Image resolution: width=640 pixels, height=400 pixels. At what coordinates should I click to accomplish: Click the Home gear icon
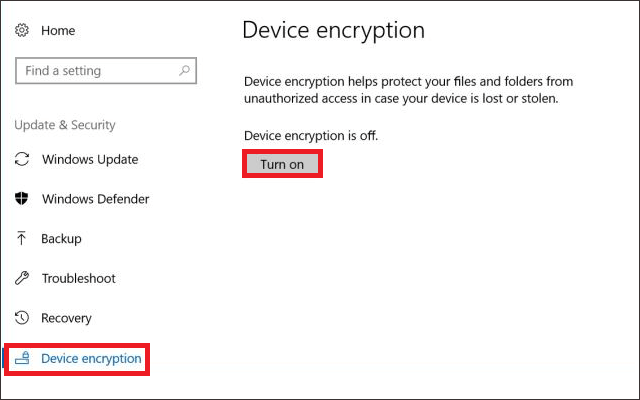pos(22,31)
